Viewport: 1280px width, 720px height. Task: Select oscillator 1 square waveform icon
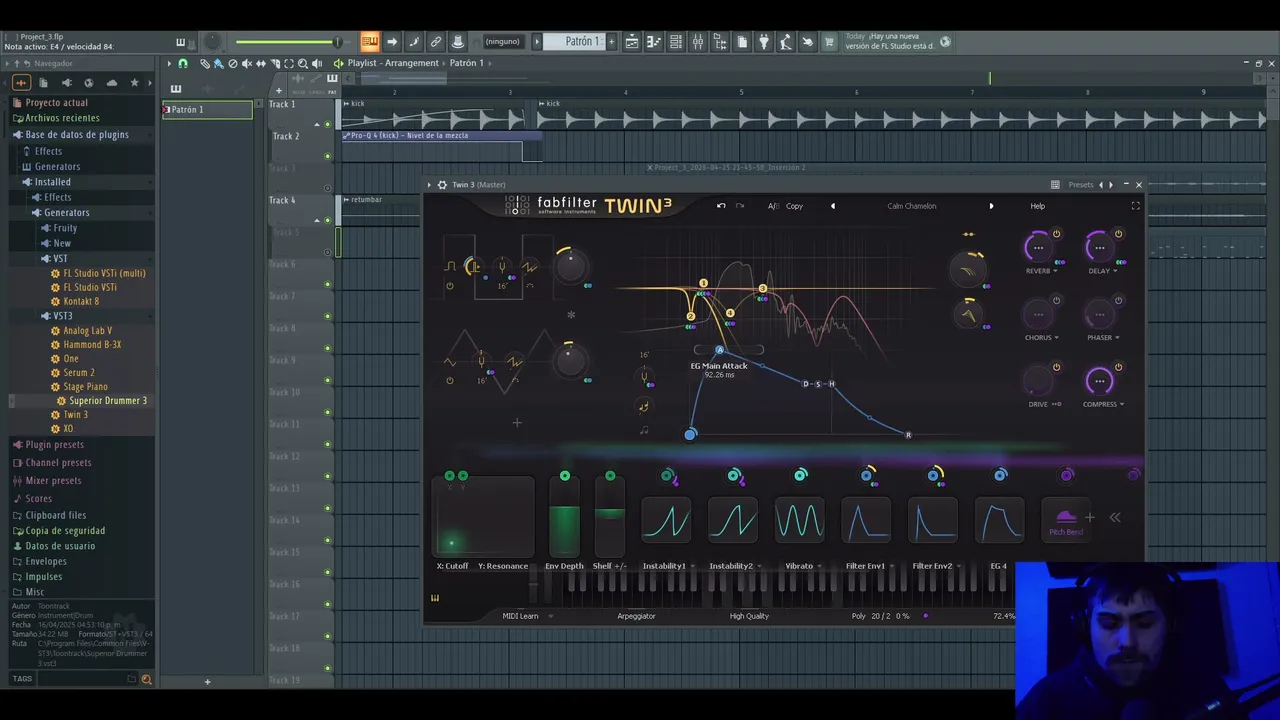[450, 266]
